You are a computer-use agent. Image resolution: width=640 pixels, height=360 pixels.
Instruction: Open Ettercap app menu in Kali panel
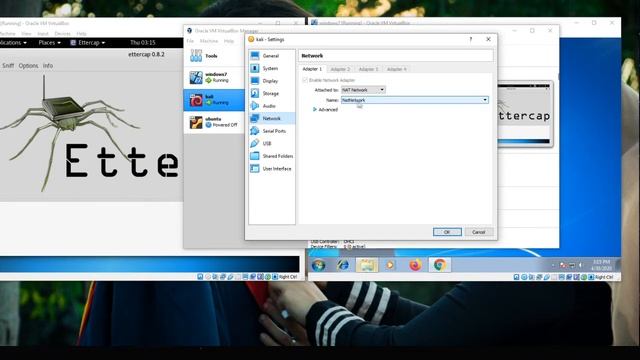click(88, 42)
